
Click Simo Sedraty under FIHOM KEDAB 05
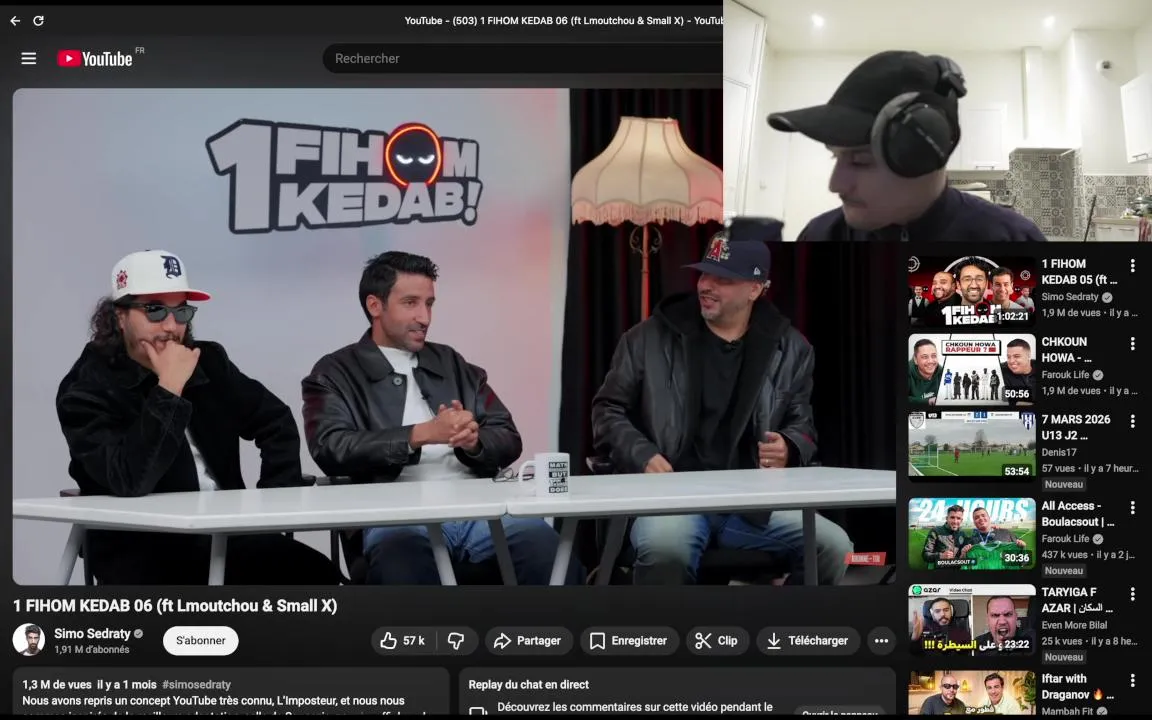[1070, 297]
